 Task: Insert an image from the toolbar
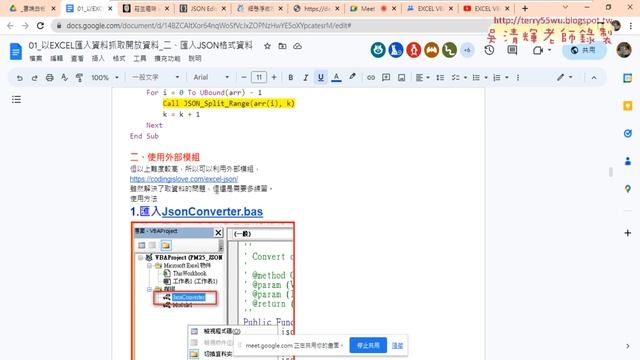pyautogui.click(x=402, y=77)
